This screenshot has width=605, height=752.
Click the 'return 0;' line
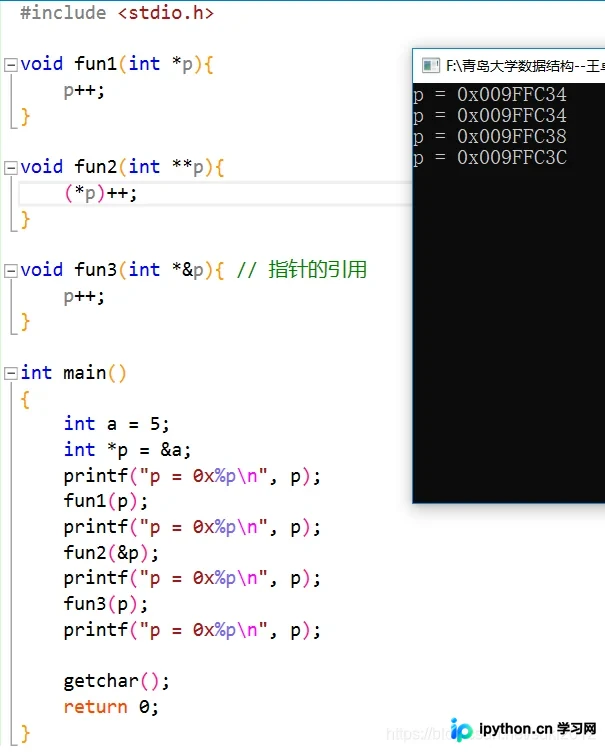click(111, 707)
